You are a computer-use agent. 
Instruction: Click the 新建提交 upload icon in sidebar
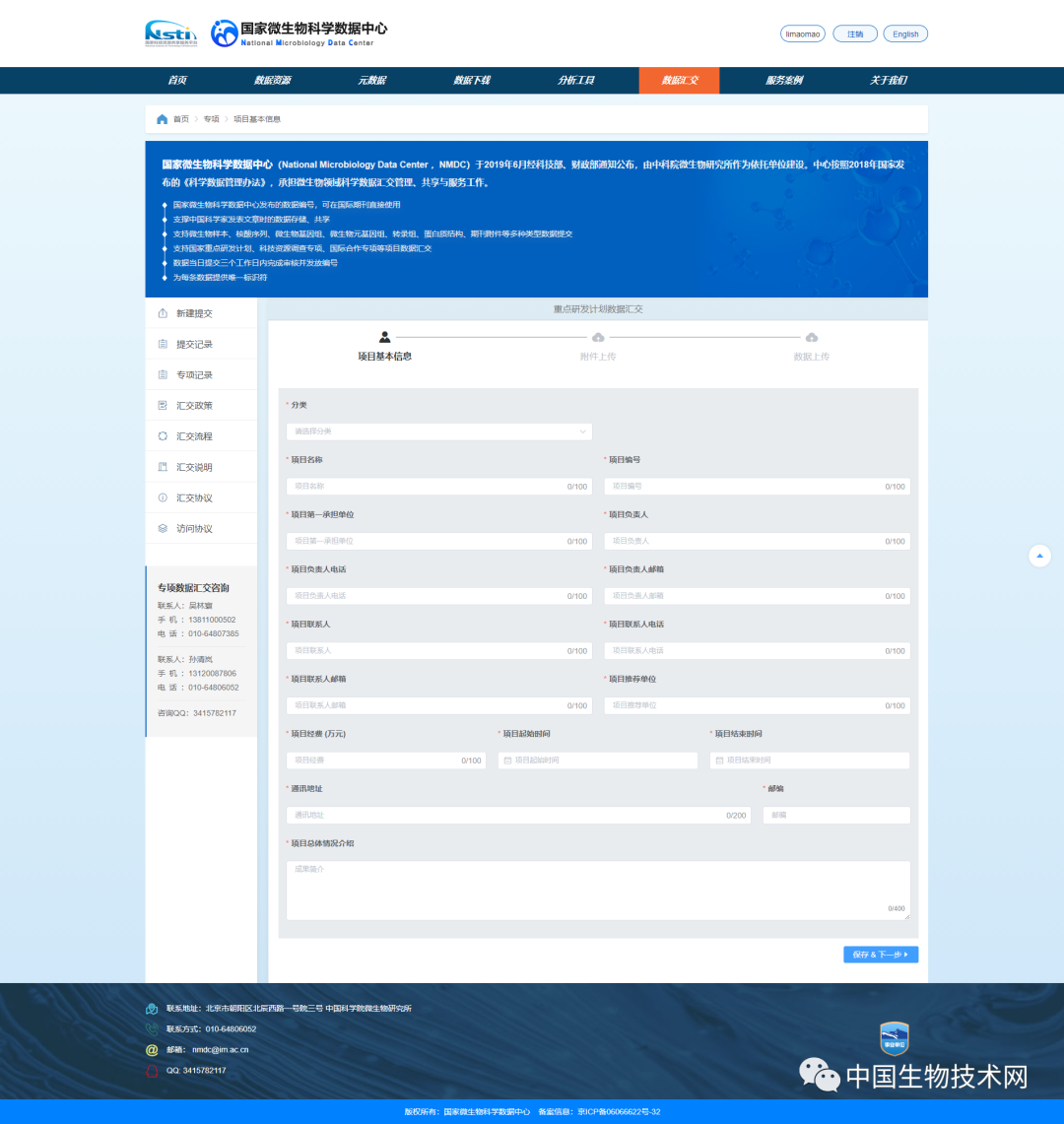pos(163,313)
